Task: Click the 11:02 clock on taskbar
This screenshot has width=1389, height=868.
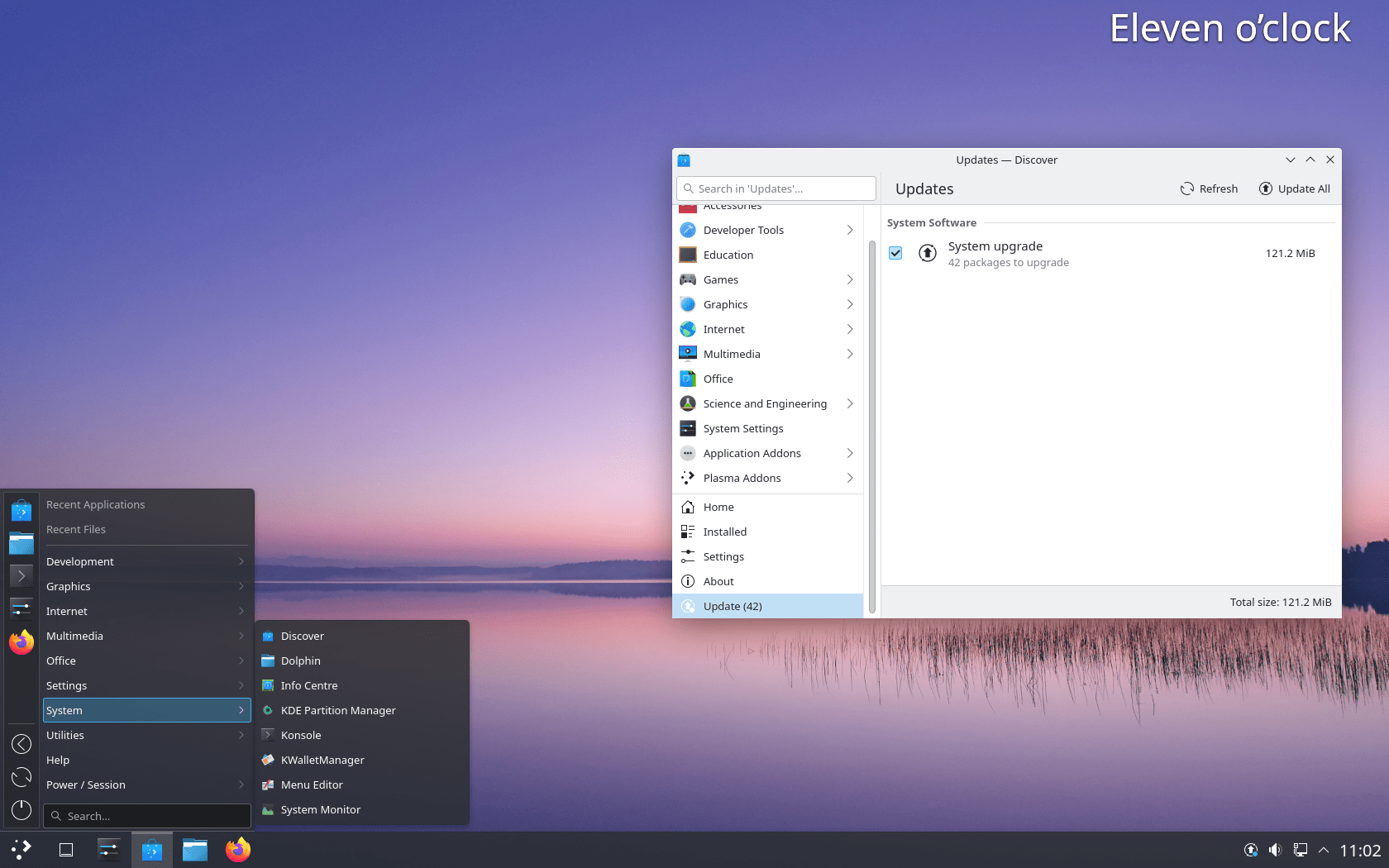Action: pyautogui.click(x=1360, y=850)
